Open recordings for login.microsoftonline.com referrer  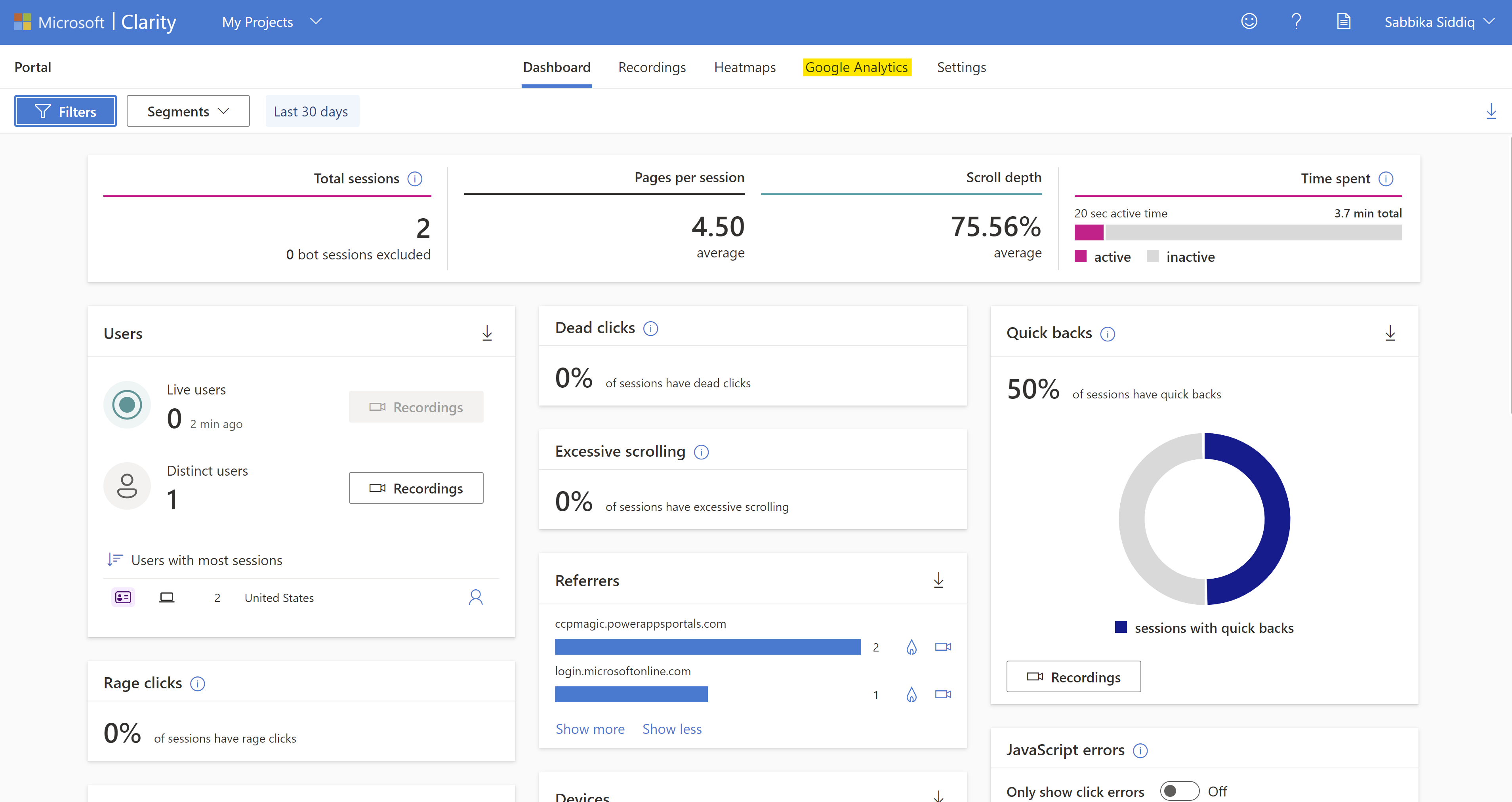tap(943, 694)
